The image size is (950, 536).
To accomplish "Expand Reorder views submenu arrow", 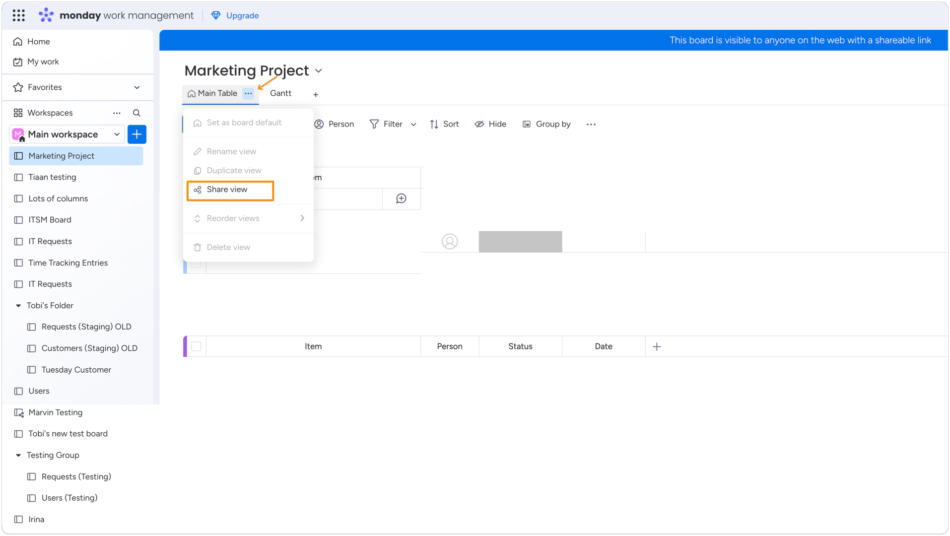I will coord(302,218).
